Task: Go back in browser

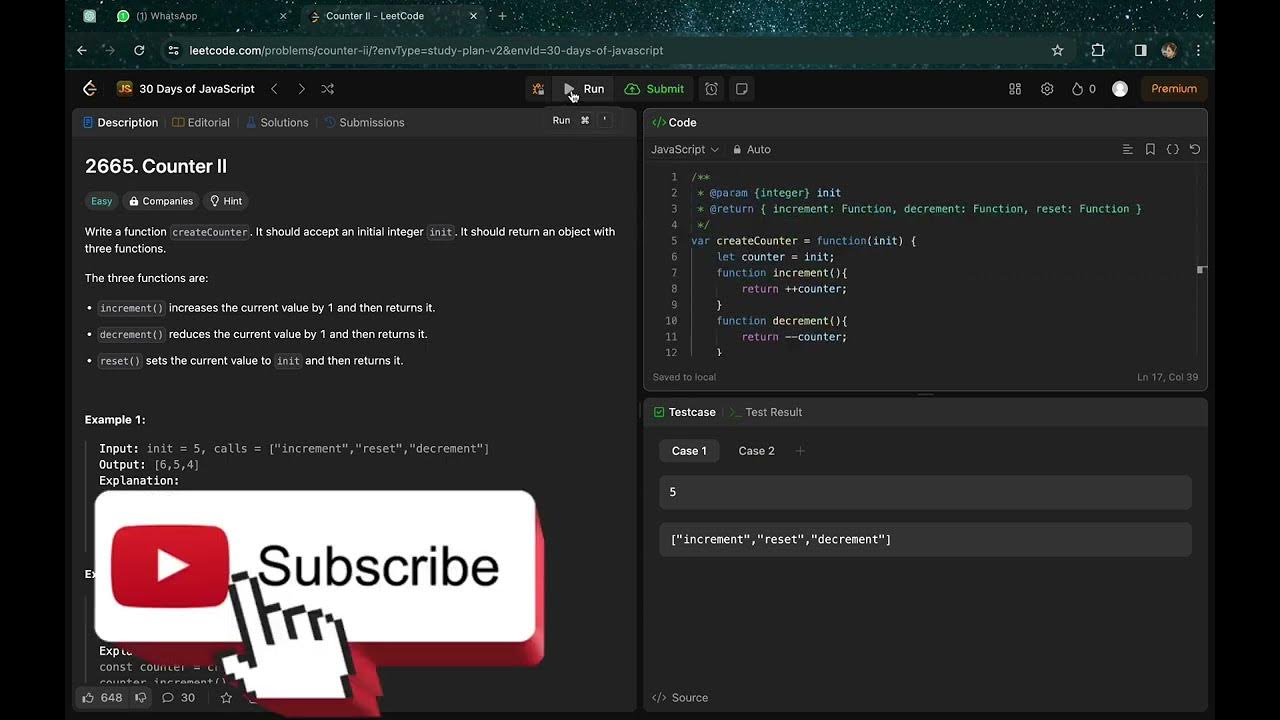Action: pos(82,50)
